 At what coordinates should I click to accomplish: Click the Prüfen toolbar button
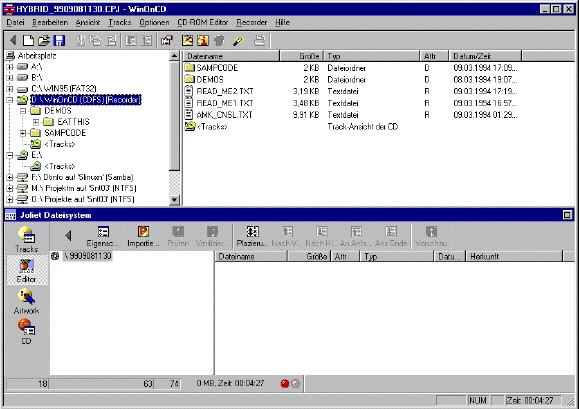[178, 236]
